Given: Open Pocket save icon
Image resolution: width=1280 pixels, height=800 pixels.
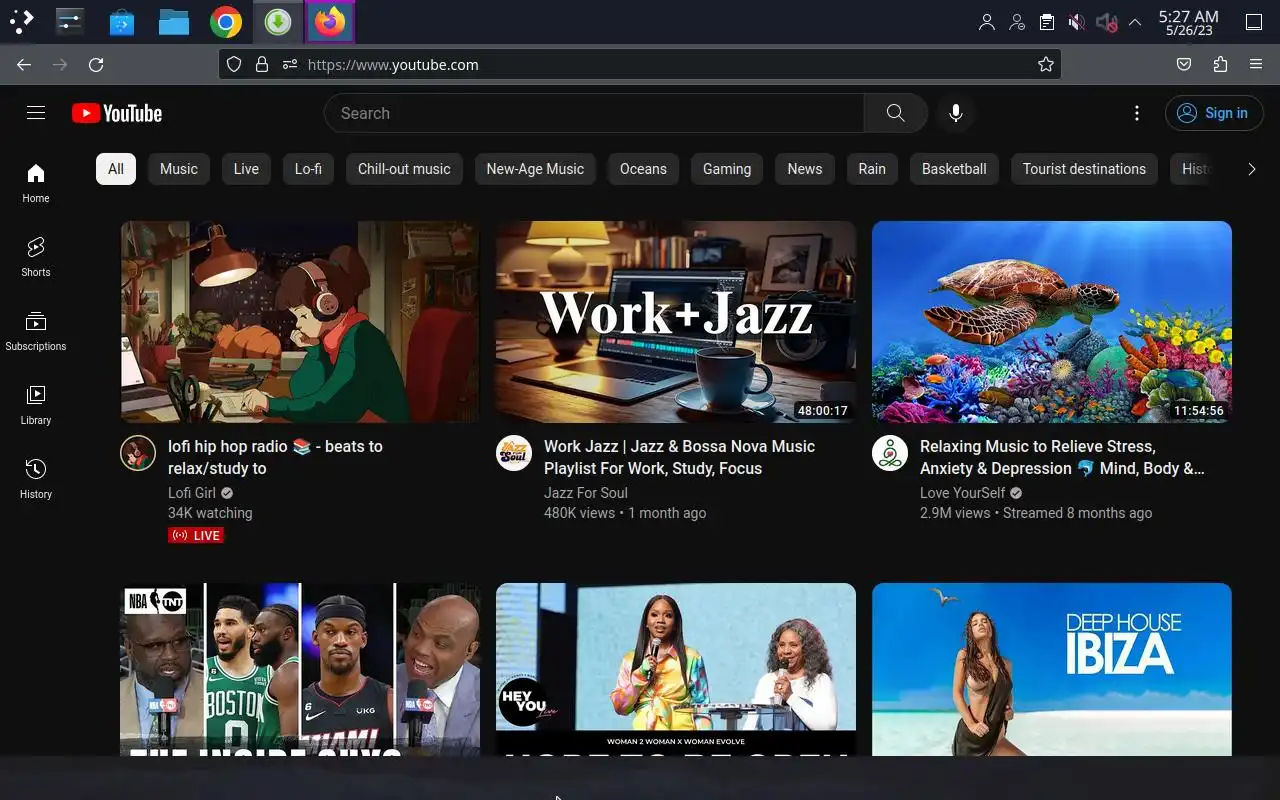Looking at the screenshot, I should pos(1184,64).
